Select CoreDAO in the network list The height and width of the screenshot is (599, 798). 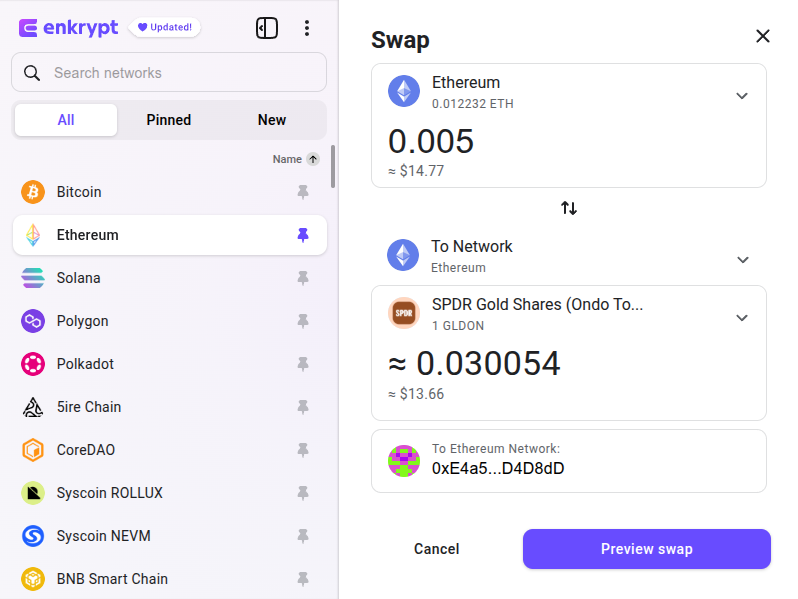pyautogui.click(x=169, y=450)
